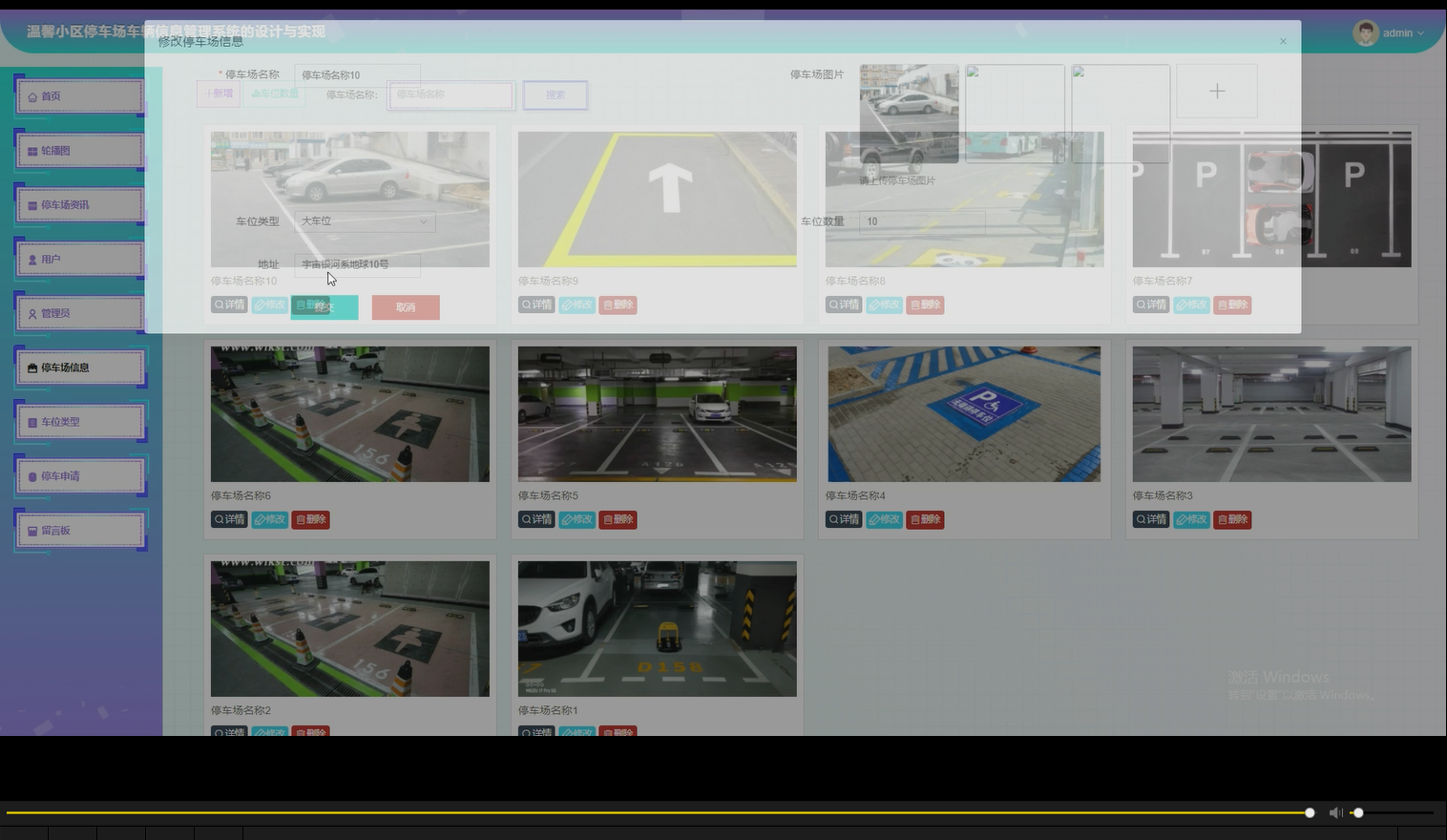This screenshot has width=1447, height=840.
Task: Open the 停车场名称6 parking photo
Action: point(350,414)
